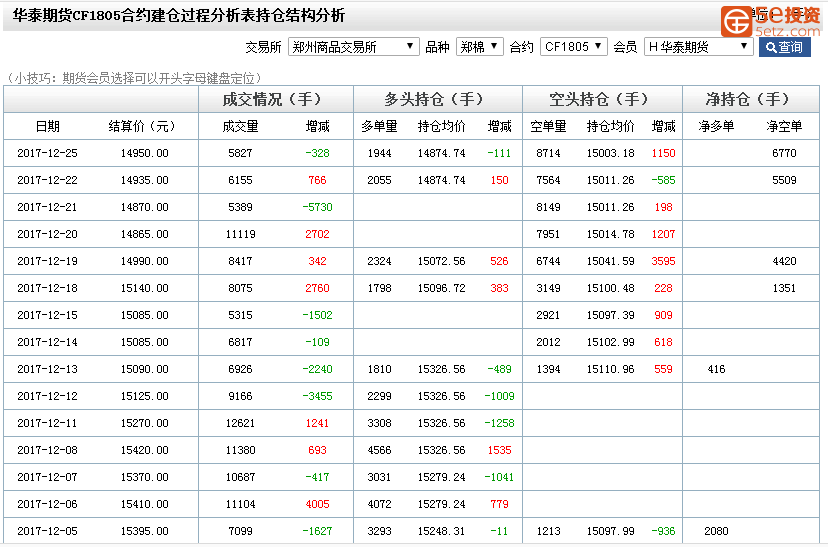
Task: Click volume value 12621
Action: pos(240,423)
